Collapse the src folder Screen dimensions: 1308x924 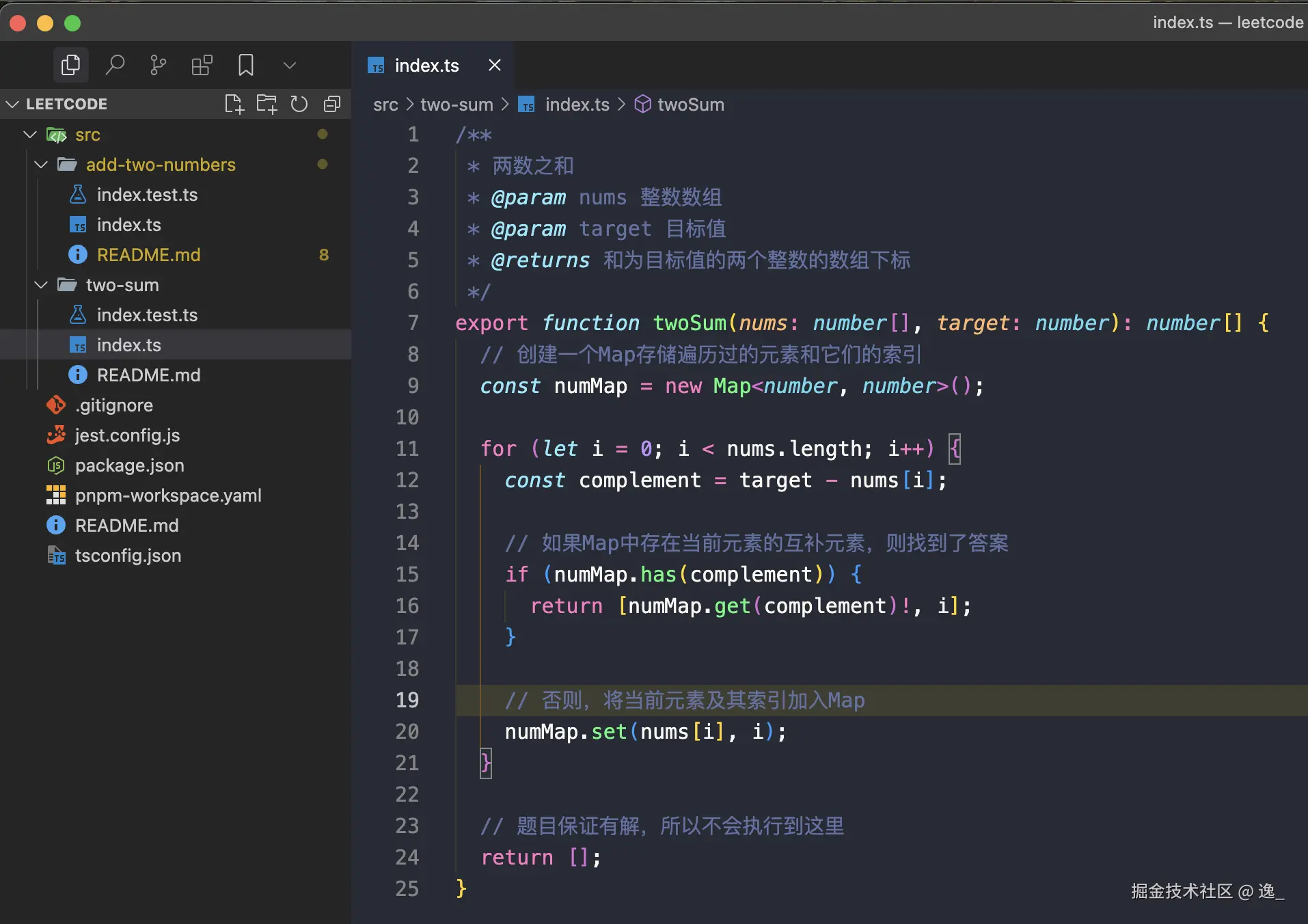tap(30, 135)
